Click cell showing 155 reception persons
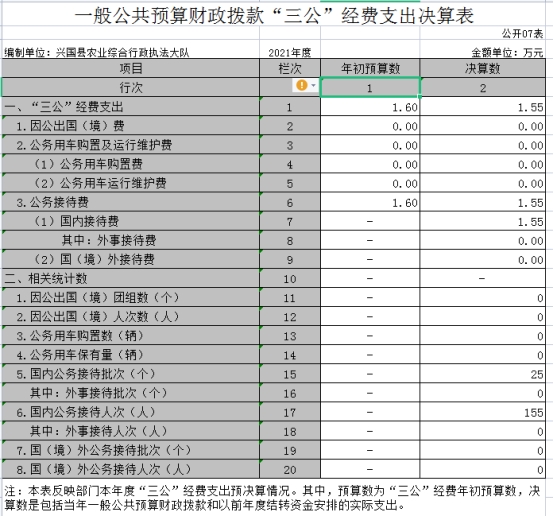The height and width of the screenshot is (516, 554). pyautogui.click(x=483, y=412)
